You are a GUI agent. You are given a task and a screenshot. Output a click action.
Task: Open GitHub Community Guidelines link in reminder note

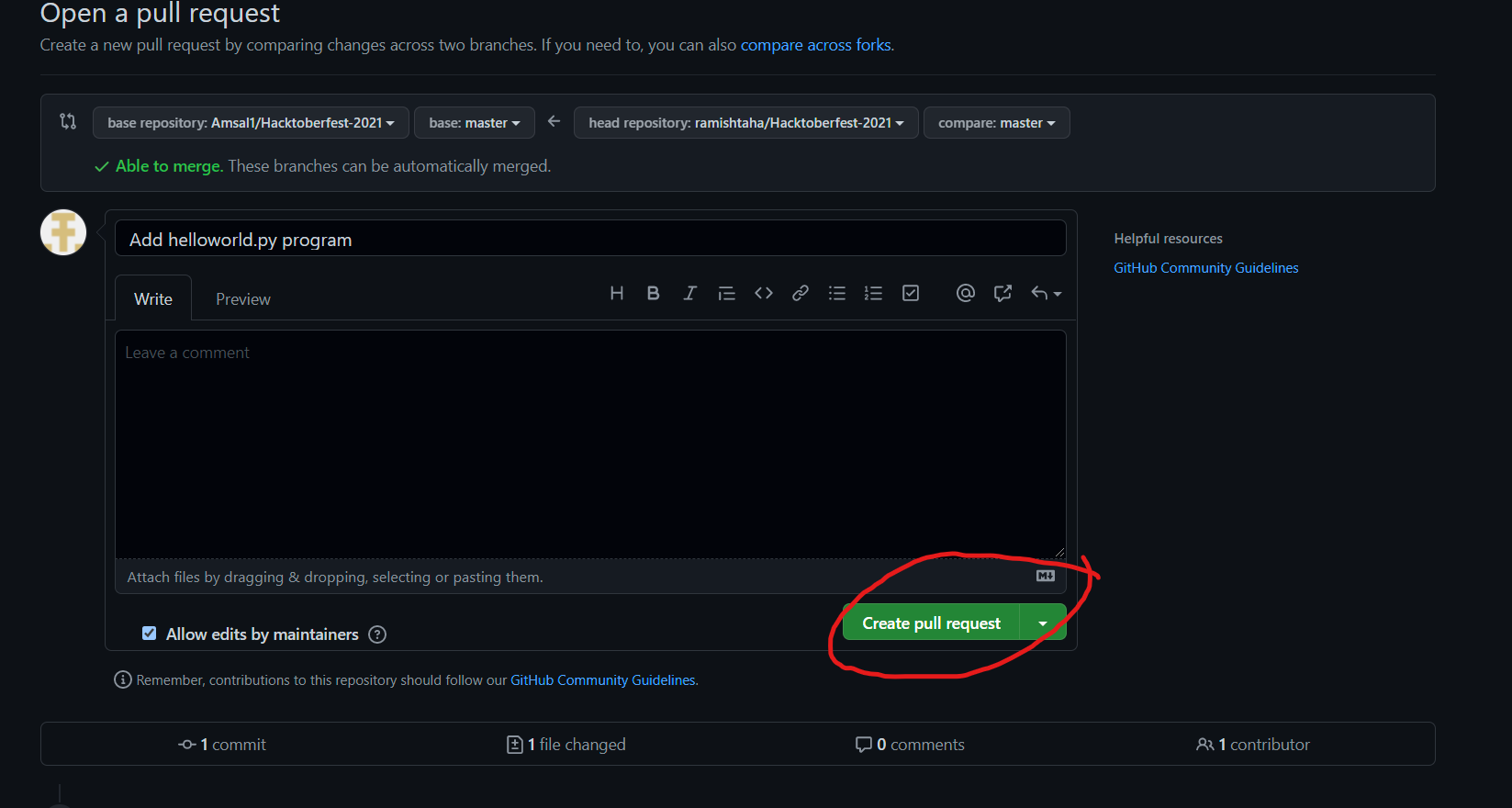(603, 680)
